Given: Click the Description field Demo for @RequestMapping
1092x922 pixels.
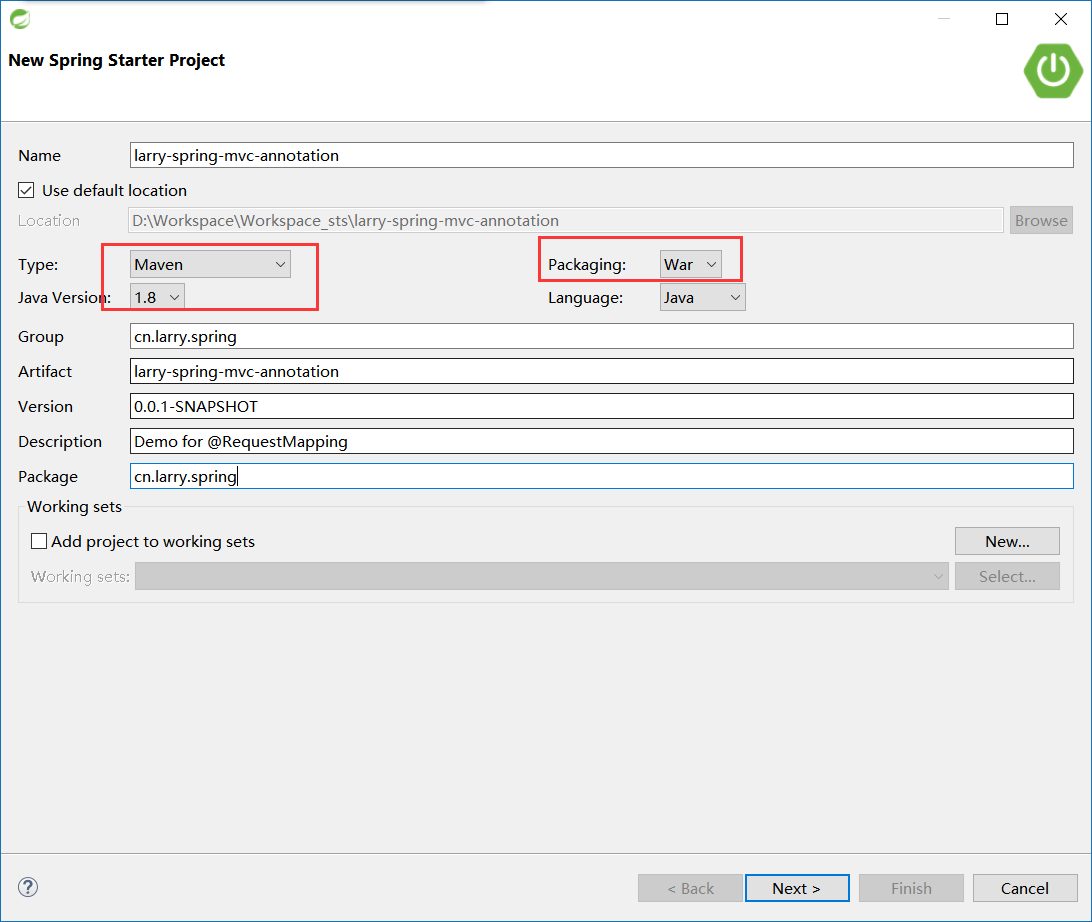Looking at the screenshot, I should [602, 441].
